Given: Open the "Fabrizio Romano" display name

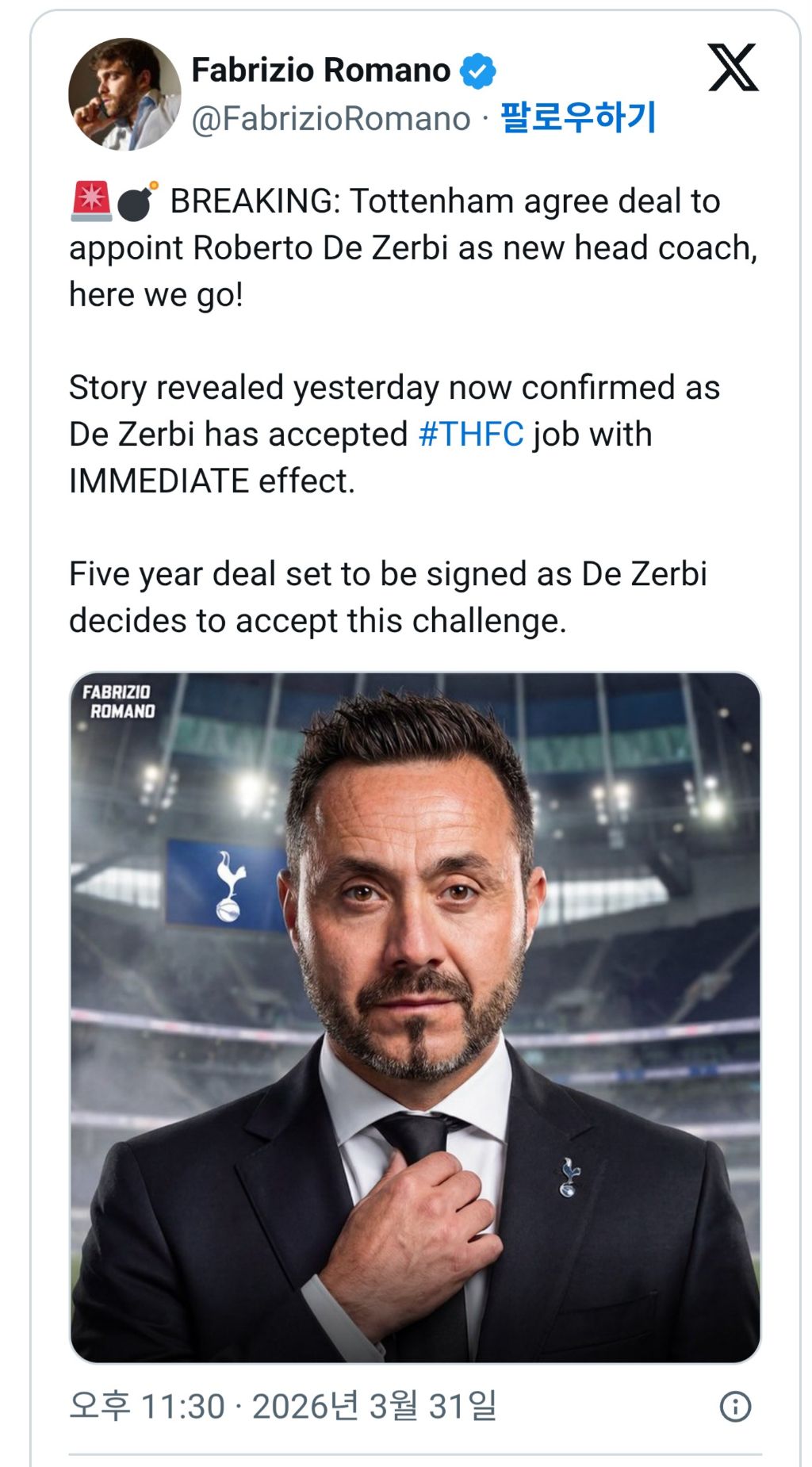Looking at the screenshot, I should tap(321, 71).
